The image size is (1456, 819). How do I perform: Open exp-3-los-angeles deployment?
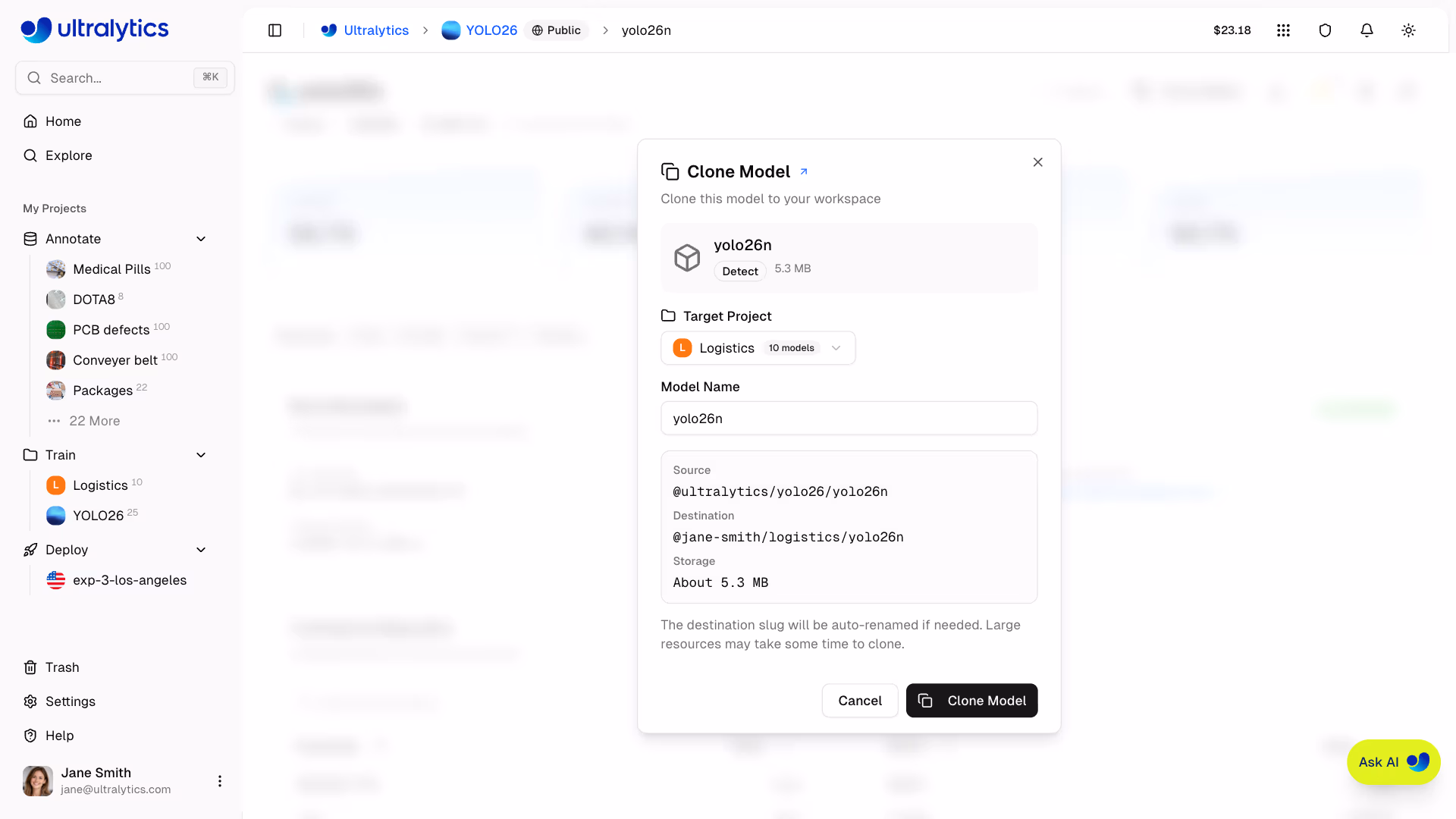(130, 580)
